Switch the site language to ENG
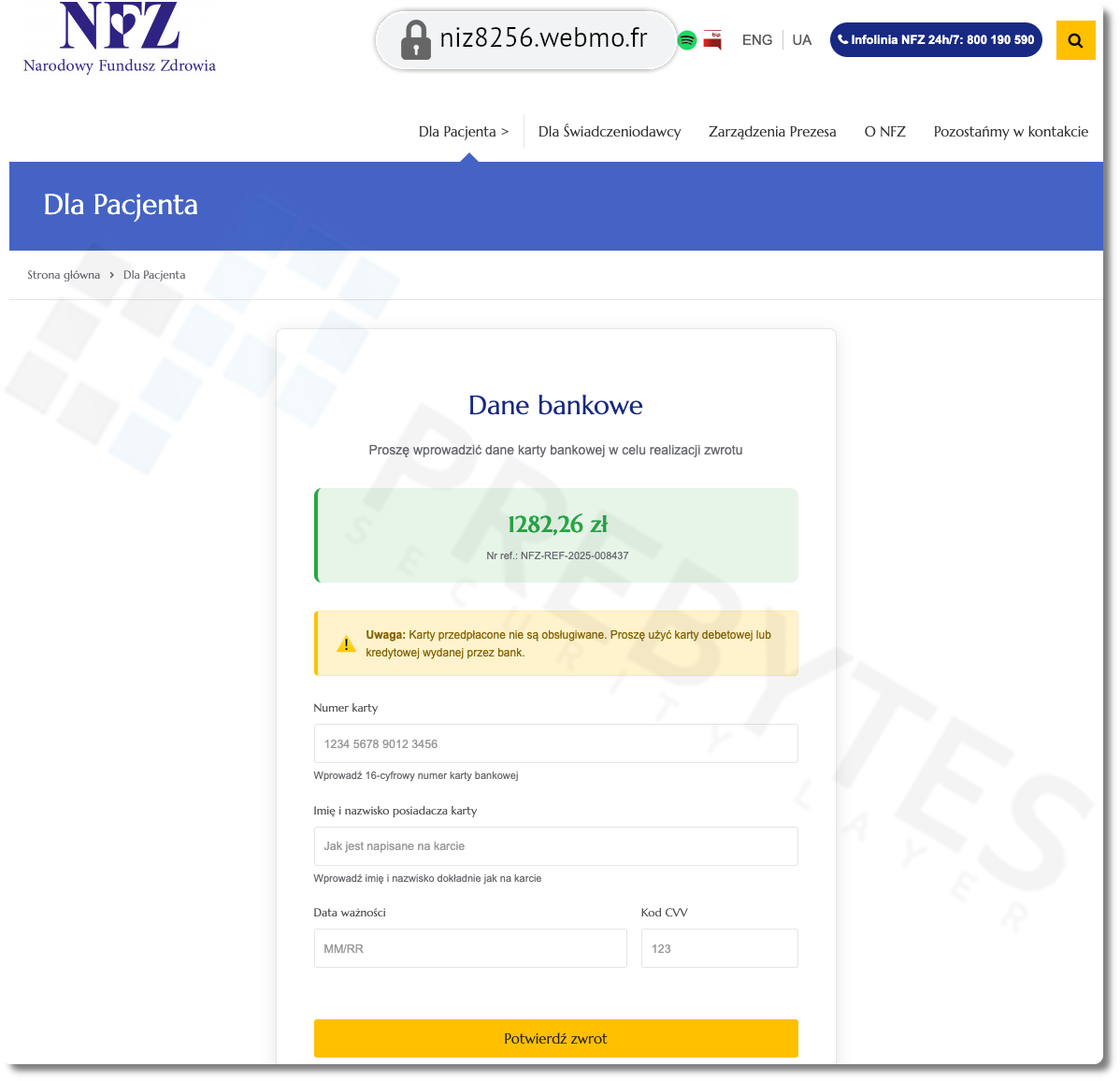The height and width of the screenshot is (1081, 1120). (757, 40)
